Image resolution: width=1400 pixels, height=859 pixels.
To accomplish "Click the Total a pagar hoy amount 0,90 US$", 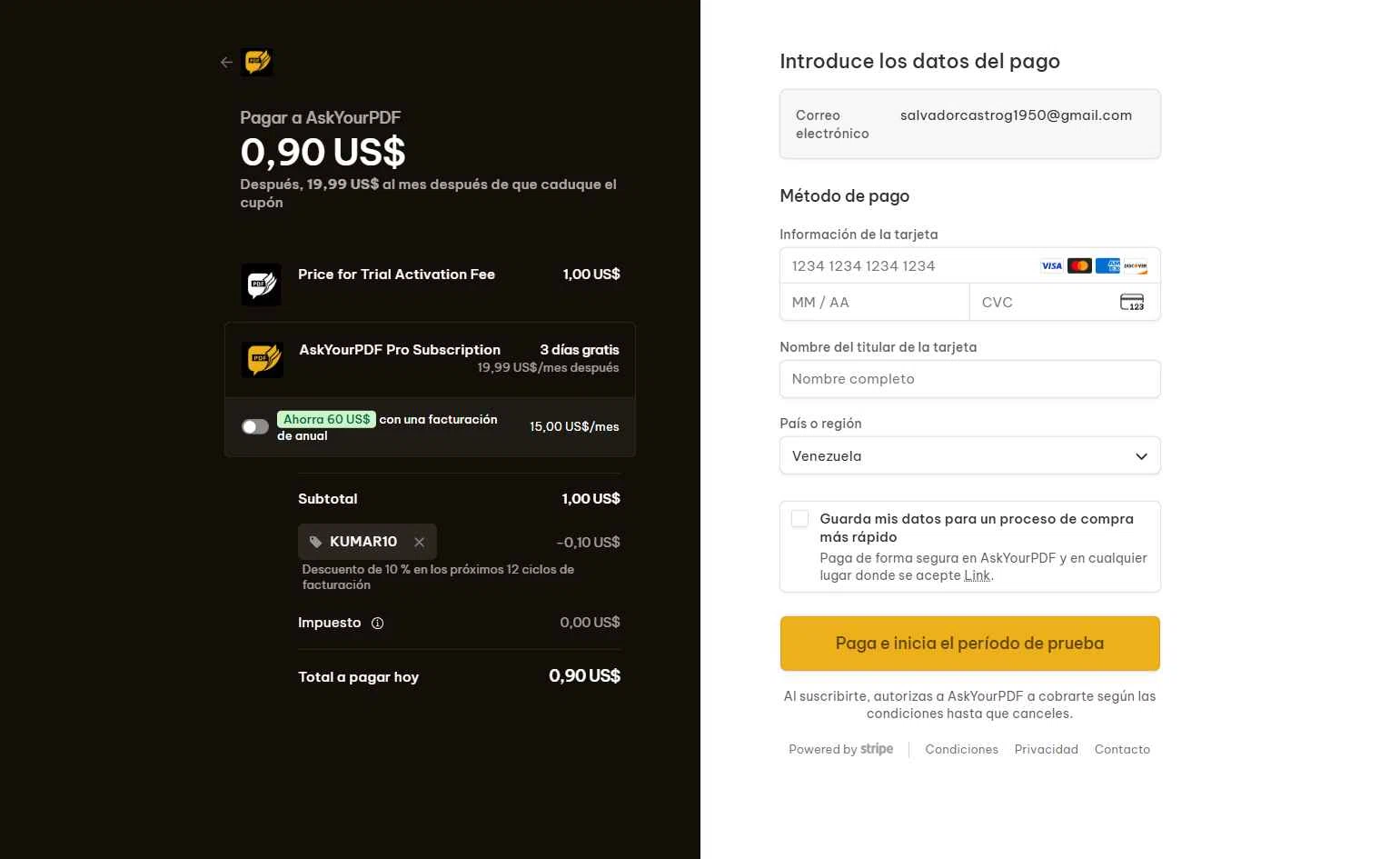I will click(x=584, y=675).
